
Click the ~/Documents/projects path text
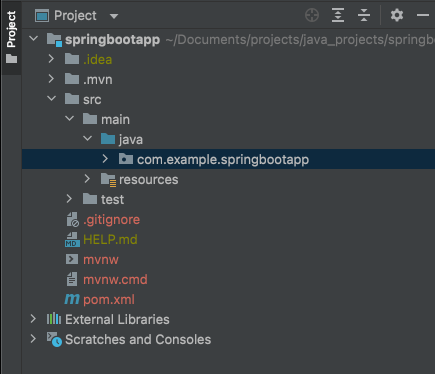pos(300,40)
